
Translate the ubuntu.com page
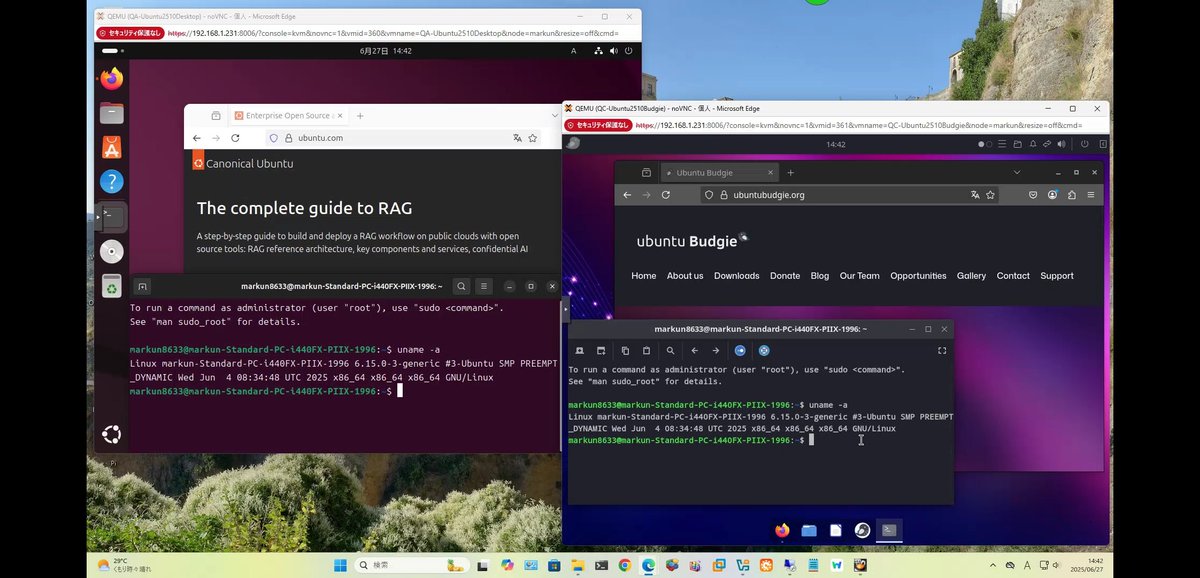click(x=517, y=138)
